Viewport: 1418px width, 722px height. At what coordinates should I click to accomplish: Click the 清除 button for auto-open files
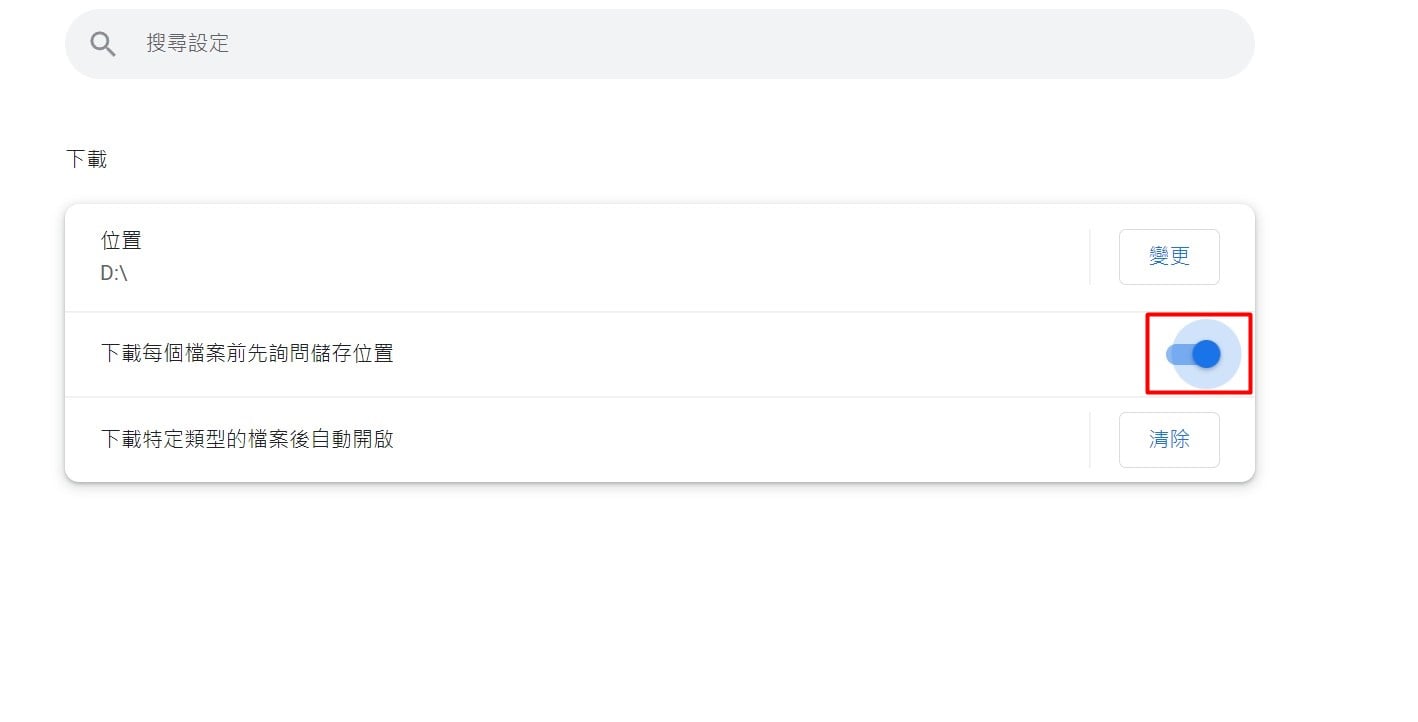1169,440
